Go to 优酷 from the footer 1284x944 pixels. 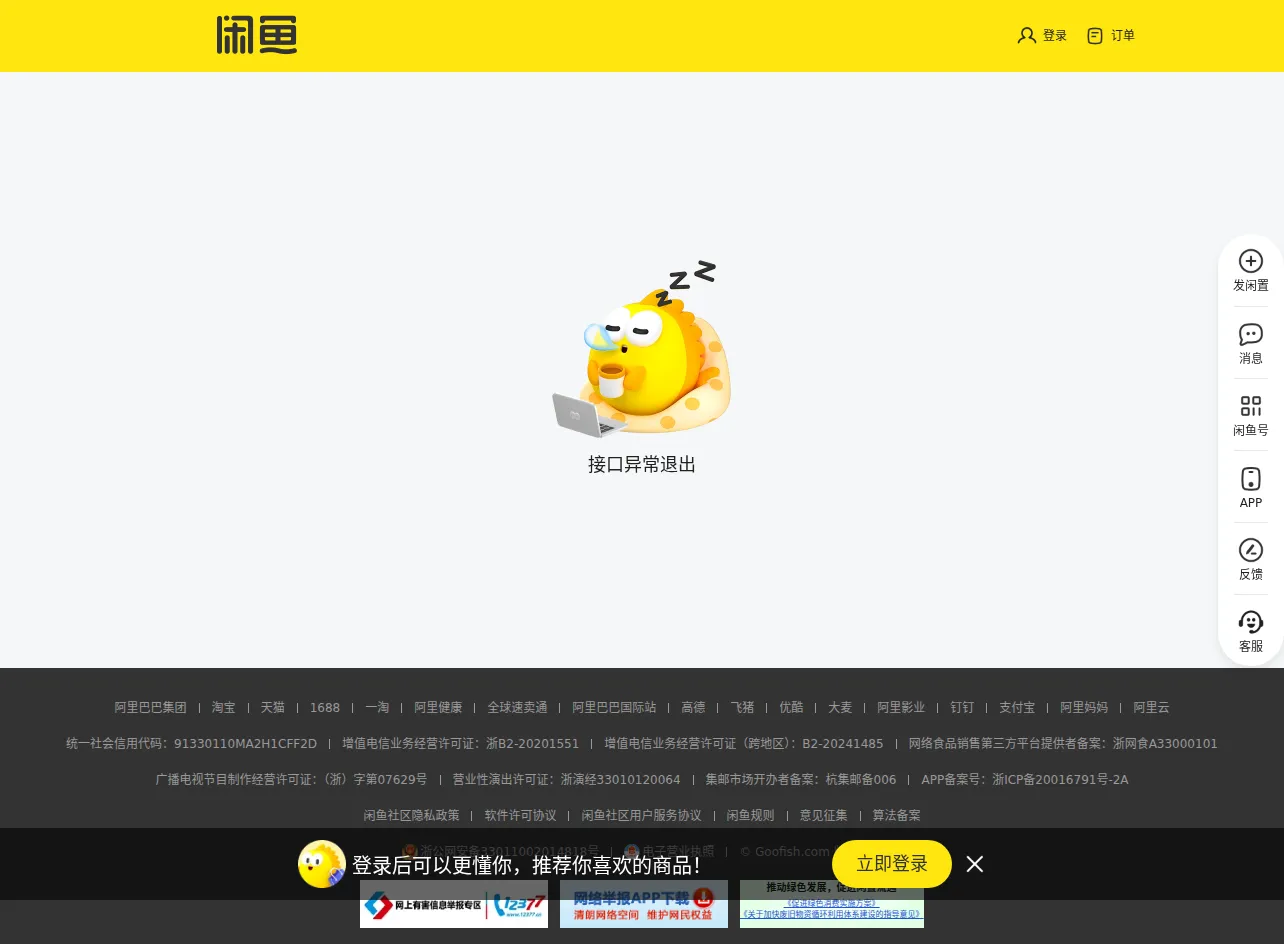(791, 707)
